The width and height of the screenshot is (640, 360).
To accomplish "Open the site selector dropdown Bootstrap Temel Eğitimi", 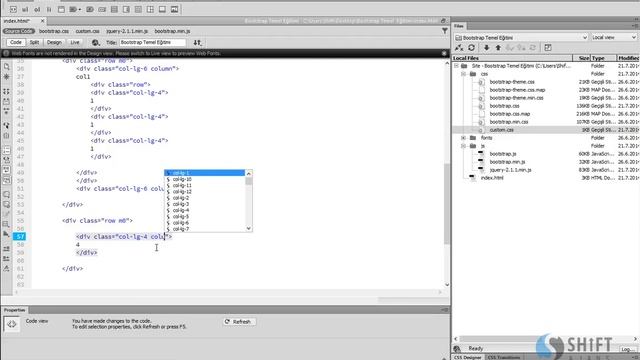I will click(521, 38).
